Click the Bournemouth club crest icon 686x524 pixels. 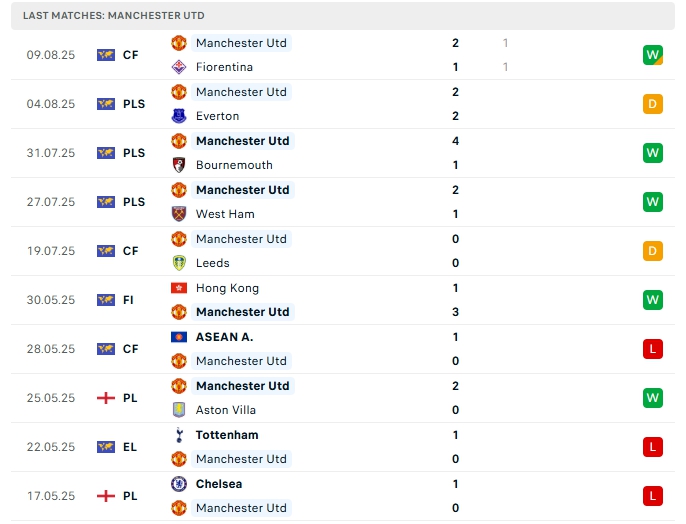pos(179,165)
